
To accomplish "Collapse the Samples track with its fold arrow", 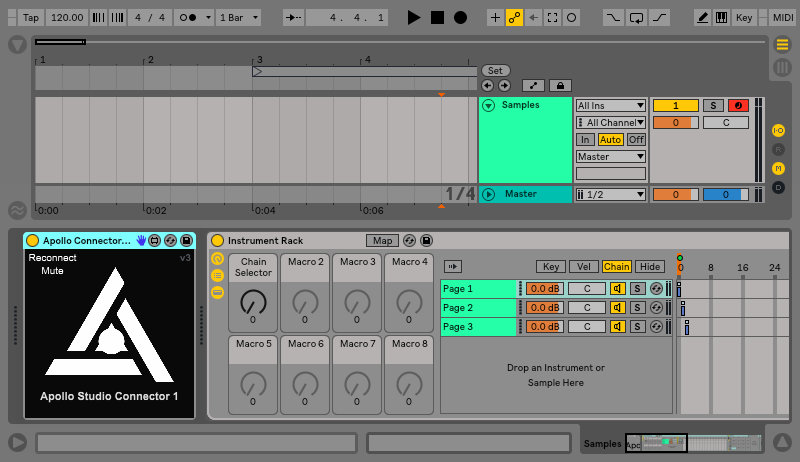I will click(489, 105).
